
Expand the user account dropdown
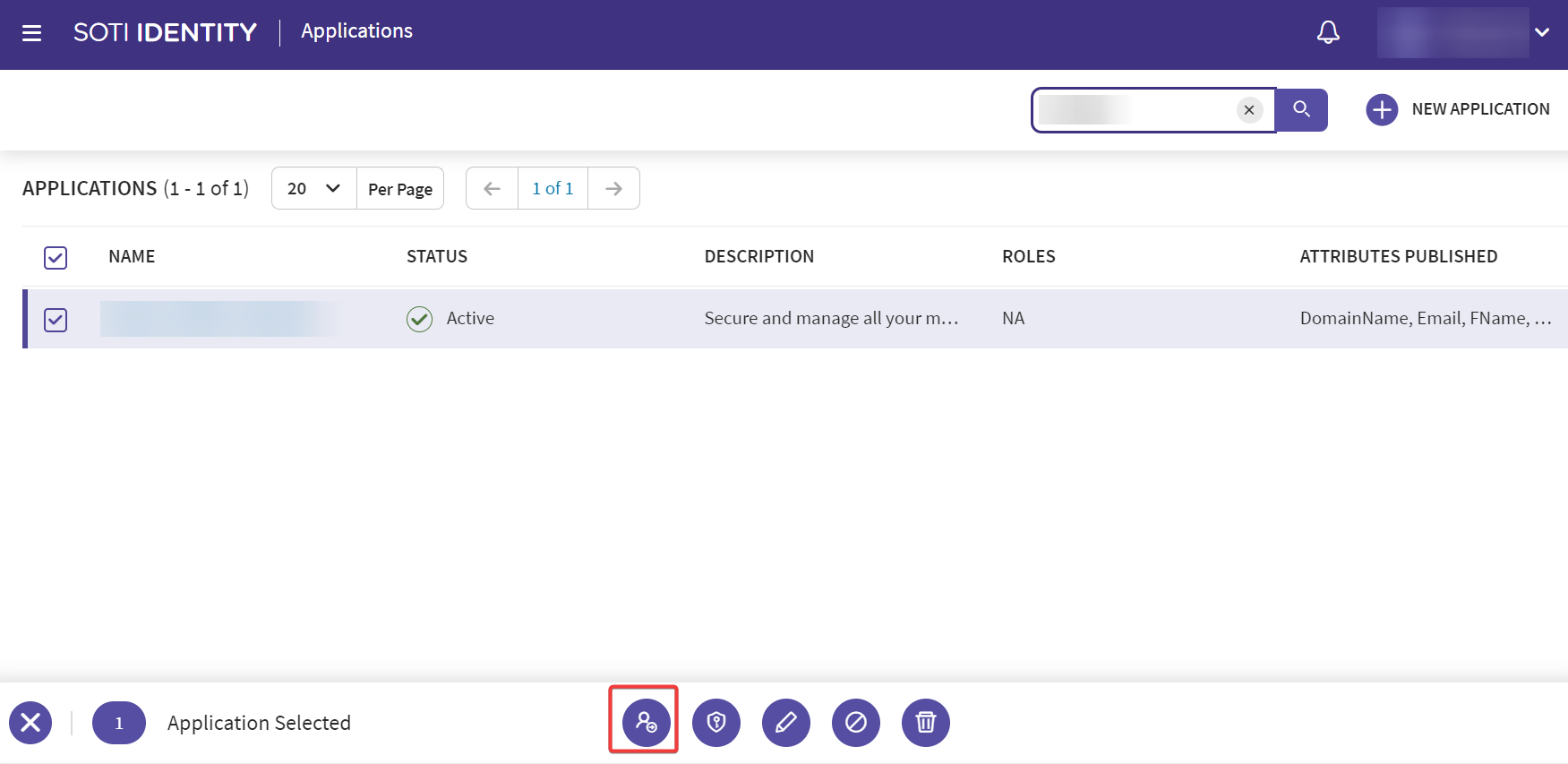point(1541,33)
